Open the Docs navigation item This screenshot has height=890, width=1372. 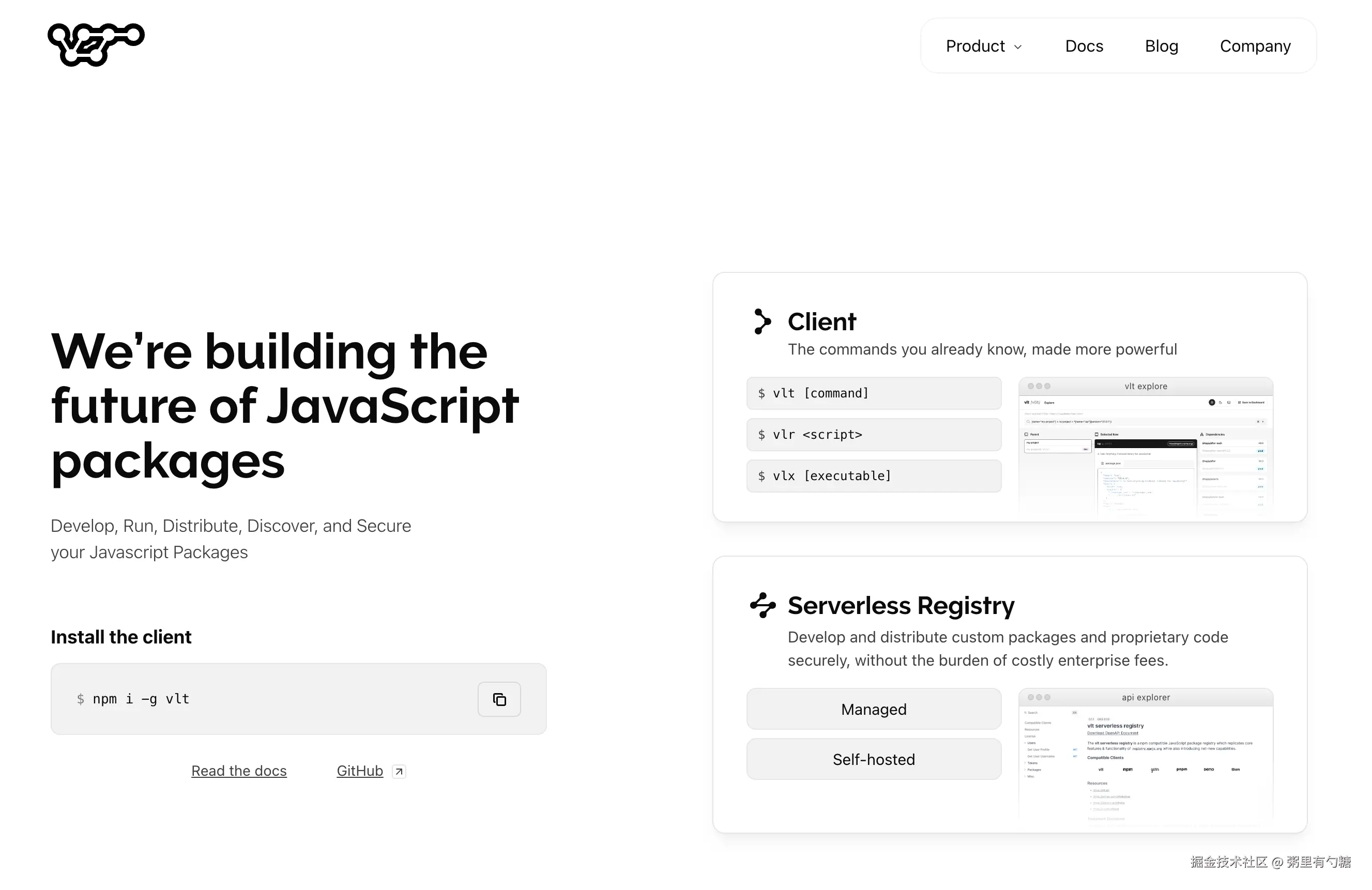1084,46
